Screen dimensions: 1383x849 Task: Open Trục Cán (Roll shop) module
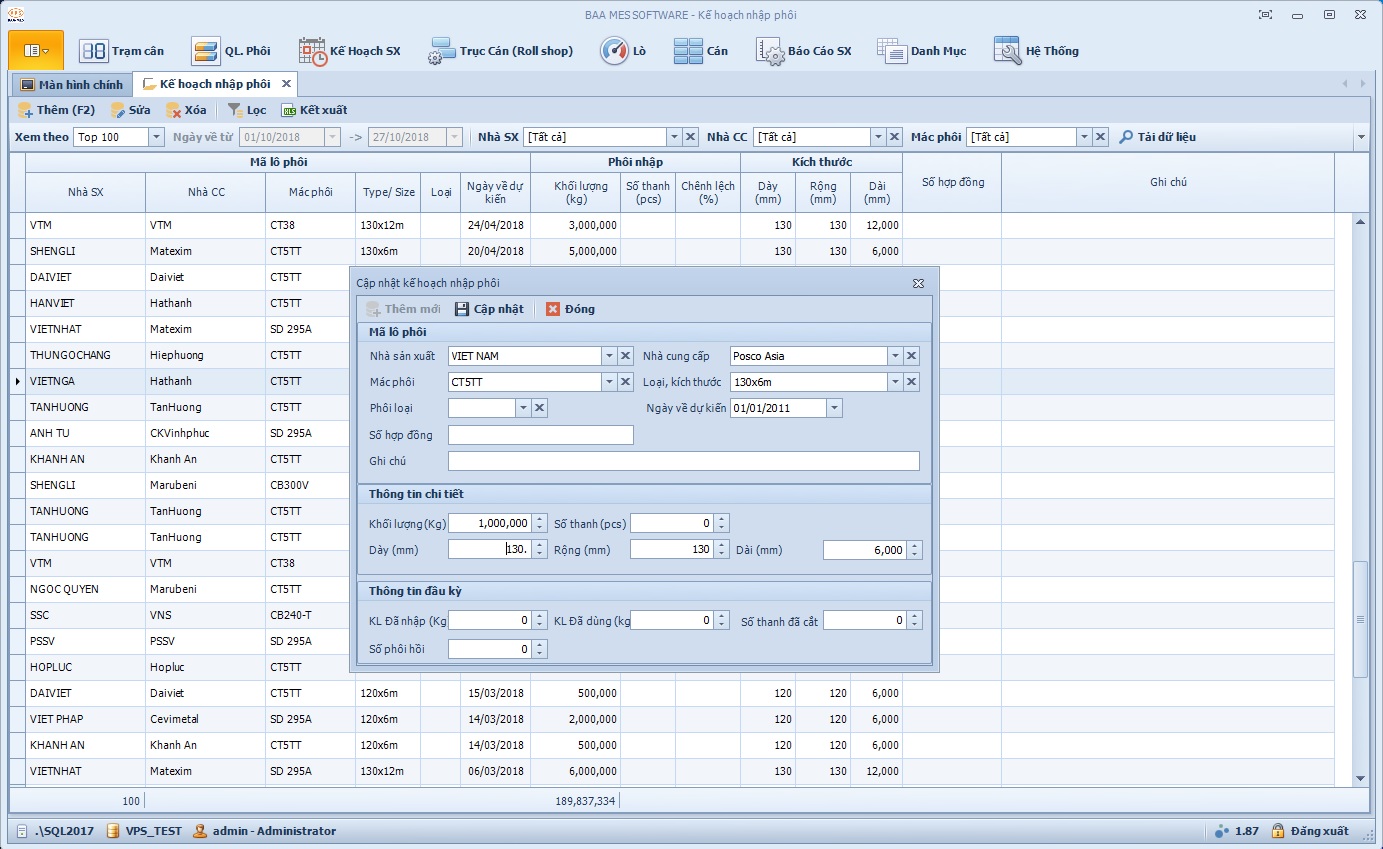(500, 51)
